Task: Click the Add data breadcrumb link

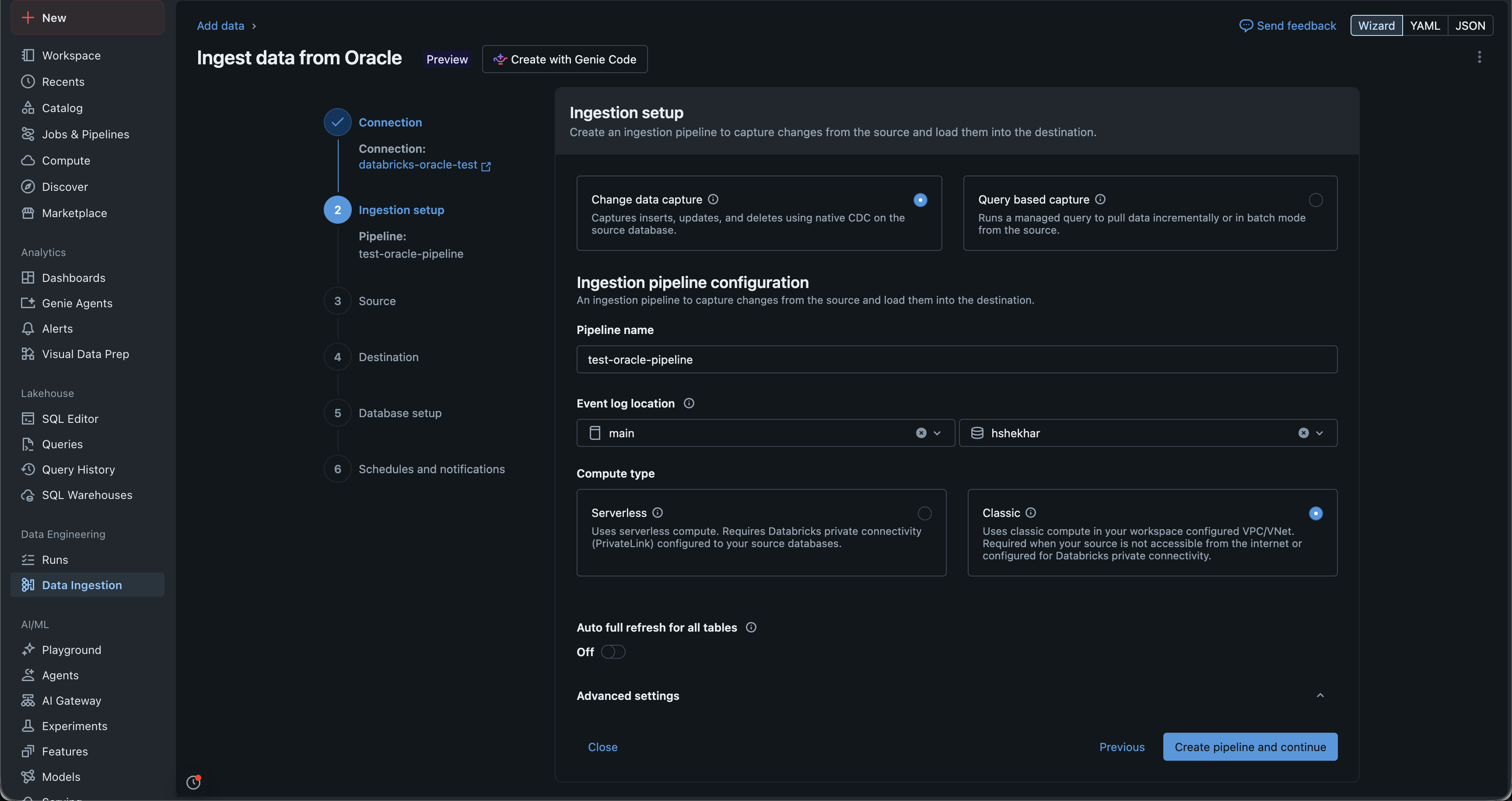Action: pyautogui.click(x=220, y=25)
